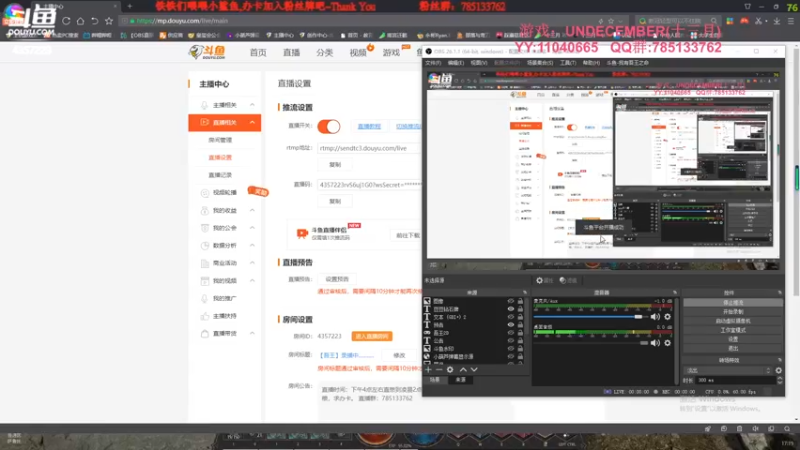Collapse the 主播相关 sidebar section chevron
This screenshot has width=800, height=450.
252,105
